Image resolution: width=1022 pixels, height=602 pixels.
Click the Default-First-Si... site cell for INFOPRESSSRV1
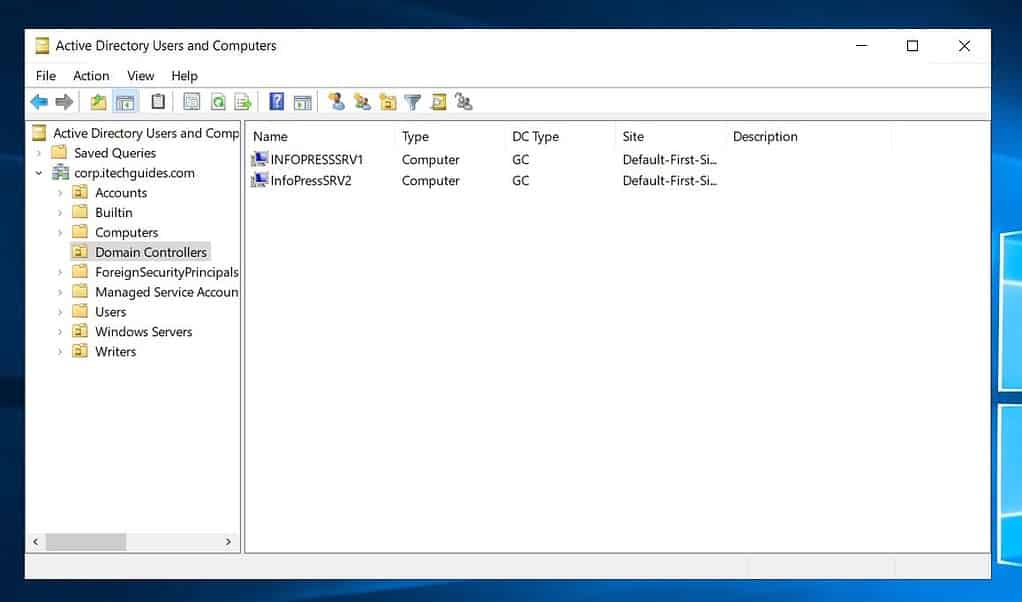point(669,160)
